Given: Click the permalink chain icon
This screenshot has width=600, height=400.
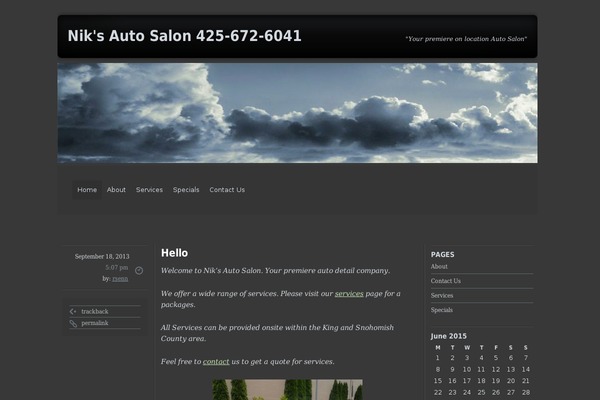Looking at the screenshot, I should [73, 323].
